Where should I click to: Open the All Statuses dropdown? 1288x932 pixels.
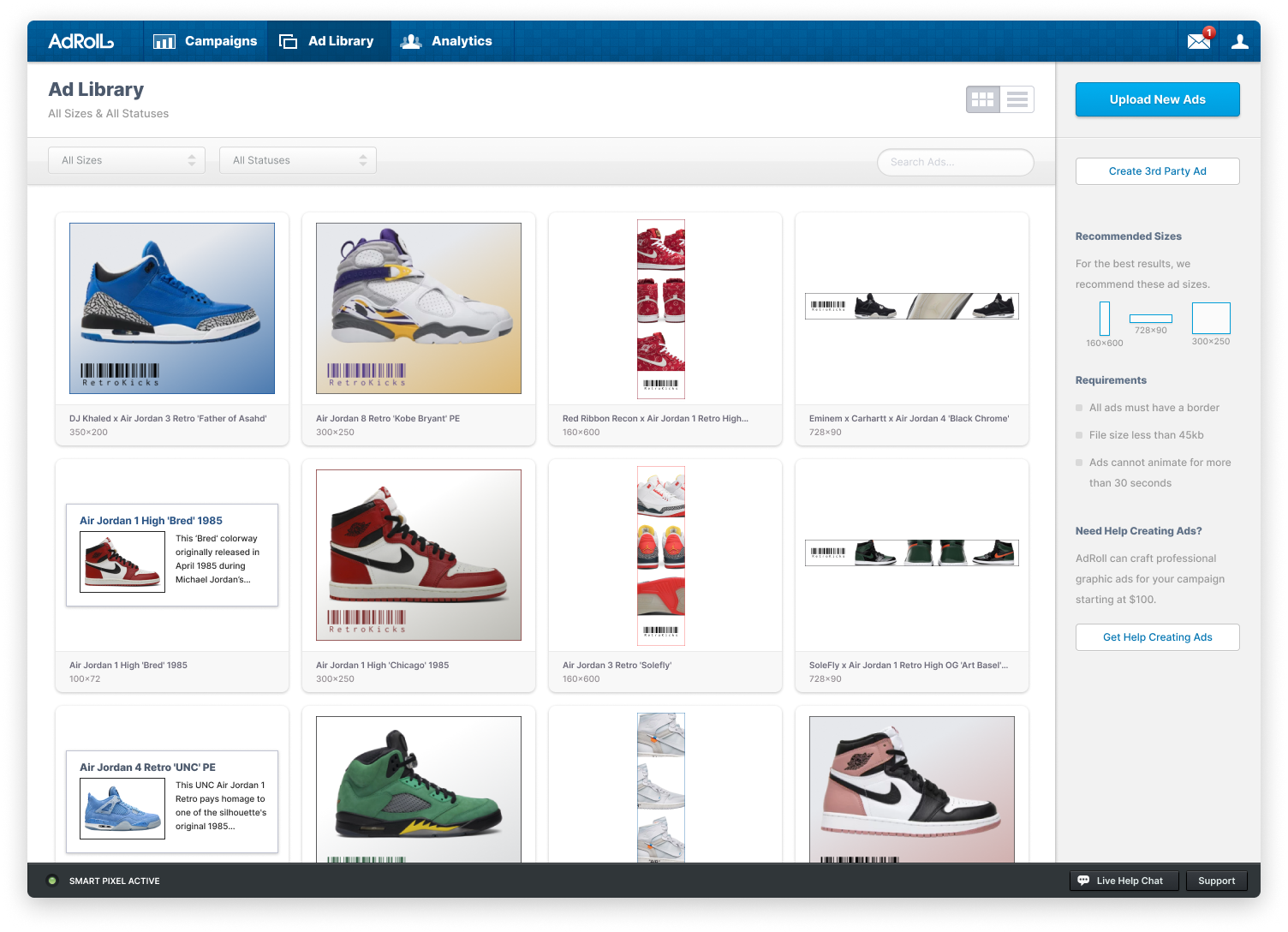[x=298, y=160]
